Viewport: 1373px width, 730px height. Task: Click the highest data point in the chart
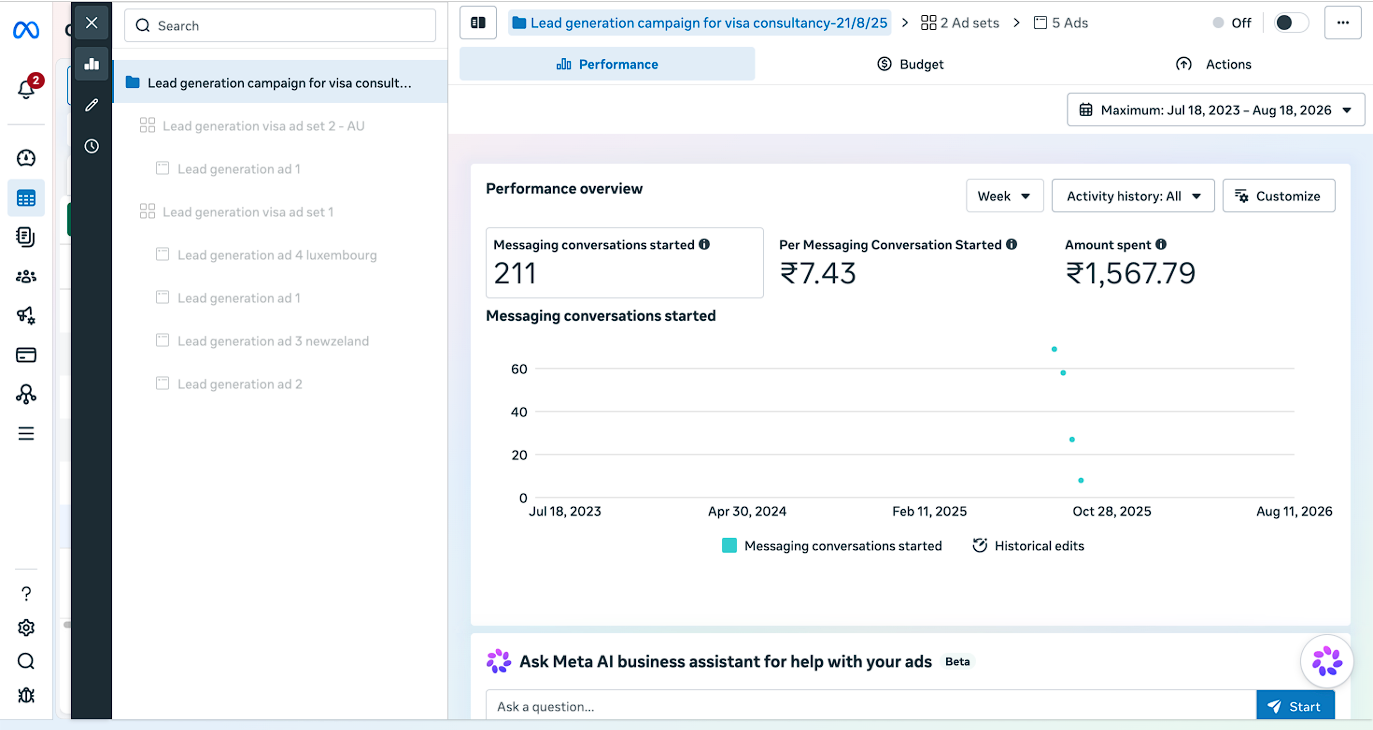[1054, 349]
